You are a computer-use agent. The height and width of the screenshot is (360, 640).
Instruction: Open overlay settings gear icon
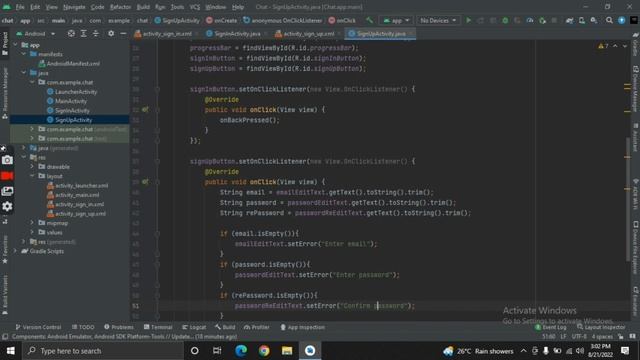tap(7, 207)
